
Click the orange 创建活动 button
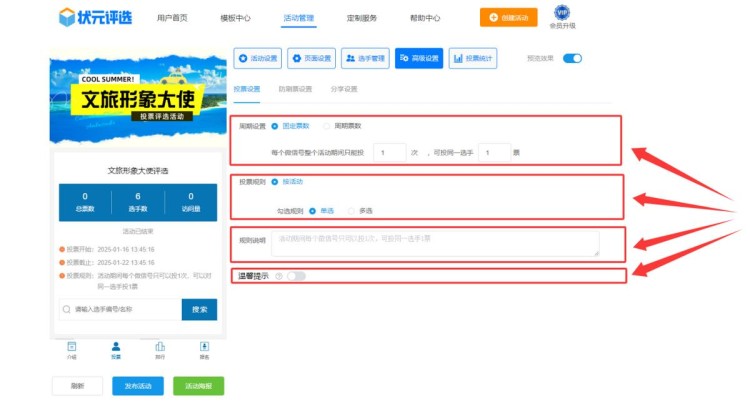(x=508, y=17)
